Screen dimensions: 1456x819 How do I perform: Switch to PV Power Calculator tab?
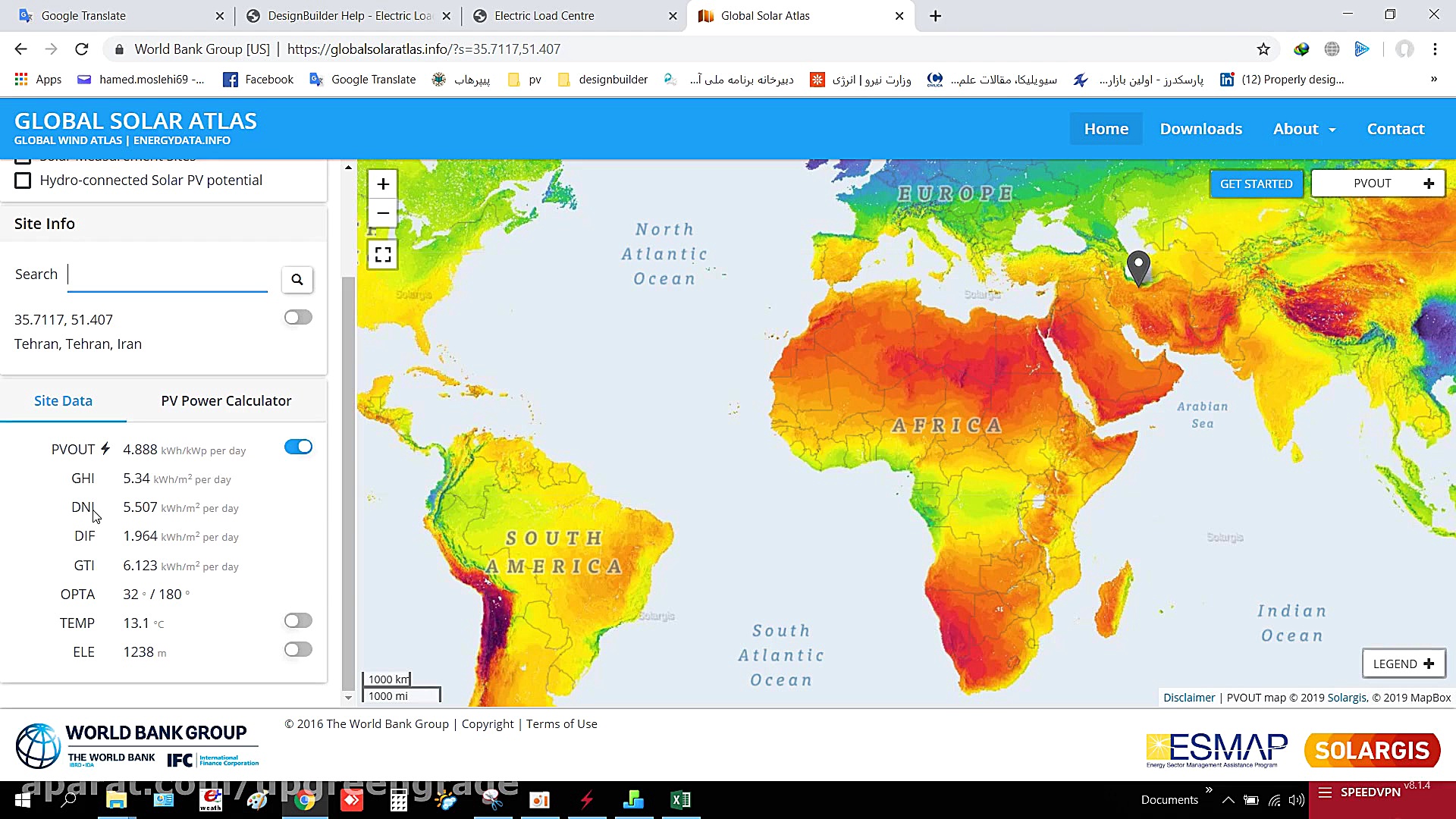(226, 401)
